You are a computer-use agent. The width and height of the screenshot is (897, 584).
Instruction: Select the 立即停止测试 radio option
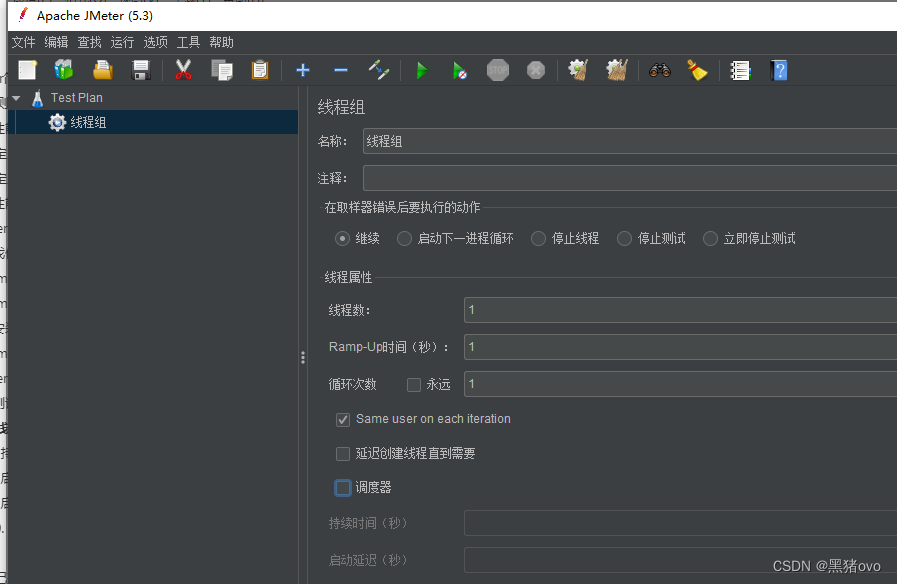[710, 239]
